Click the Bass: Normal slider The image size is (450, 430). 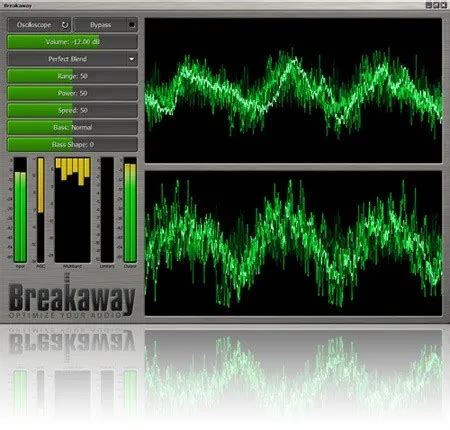click(x=72, y=127)
